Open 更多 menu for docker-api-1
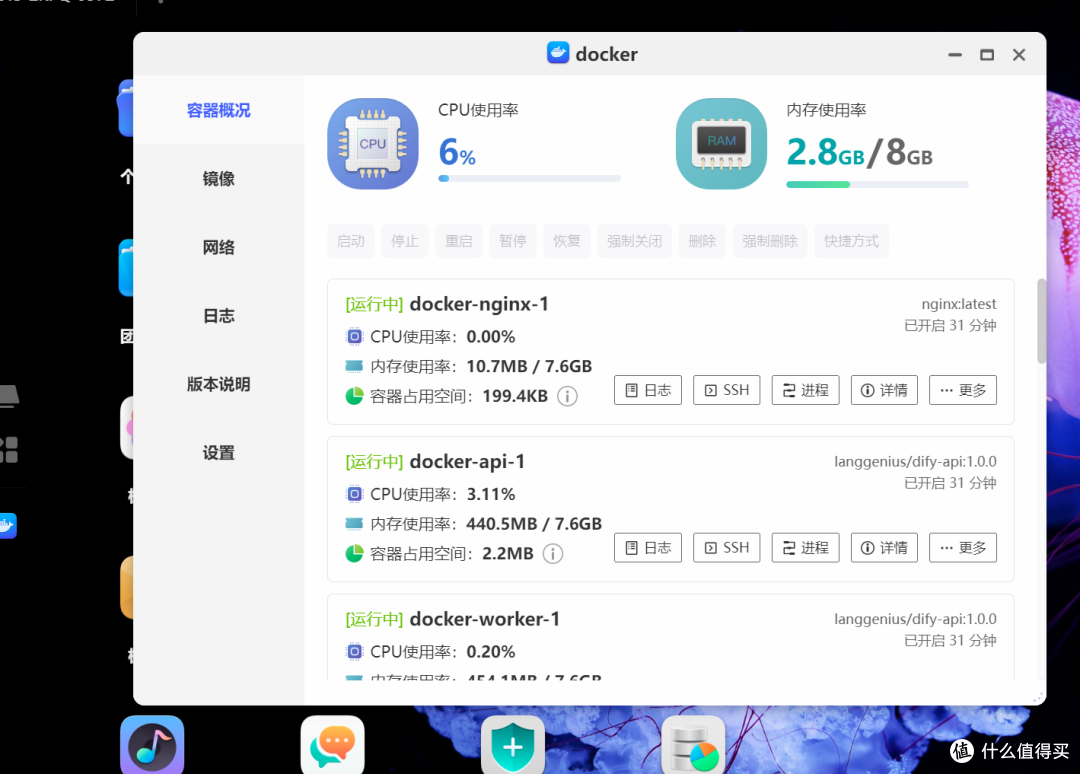1080x774 pixels. (x=962, y=547)
